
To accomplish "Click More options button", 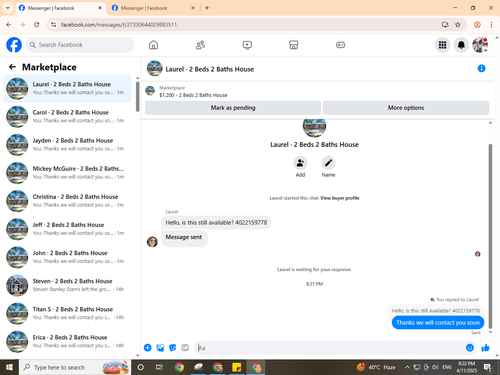I will (406, 108).
